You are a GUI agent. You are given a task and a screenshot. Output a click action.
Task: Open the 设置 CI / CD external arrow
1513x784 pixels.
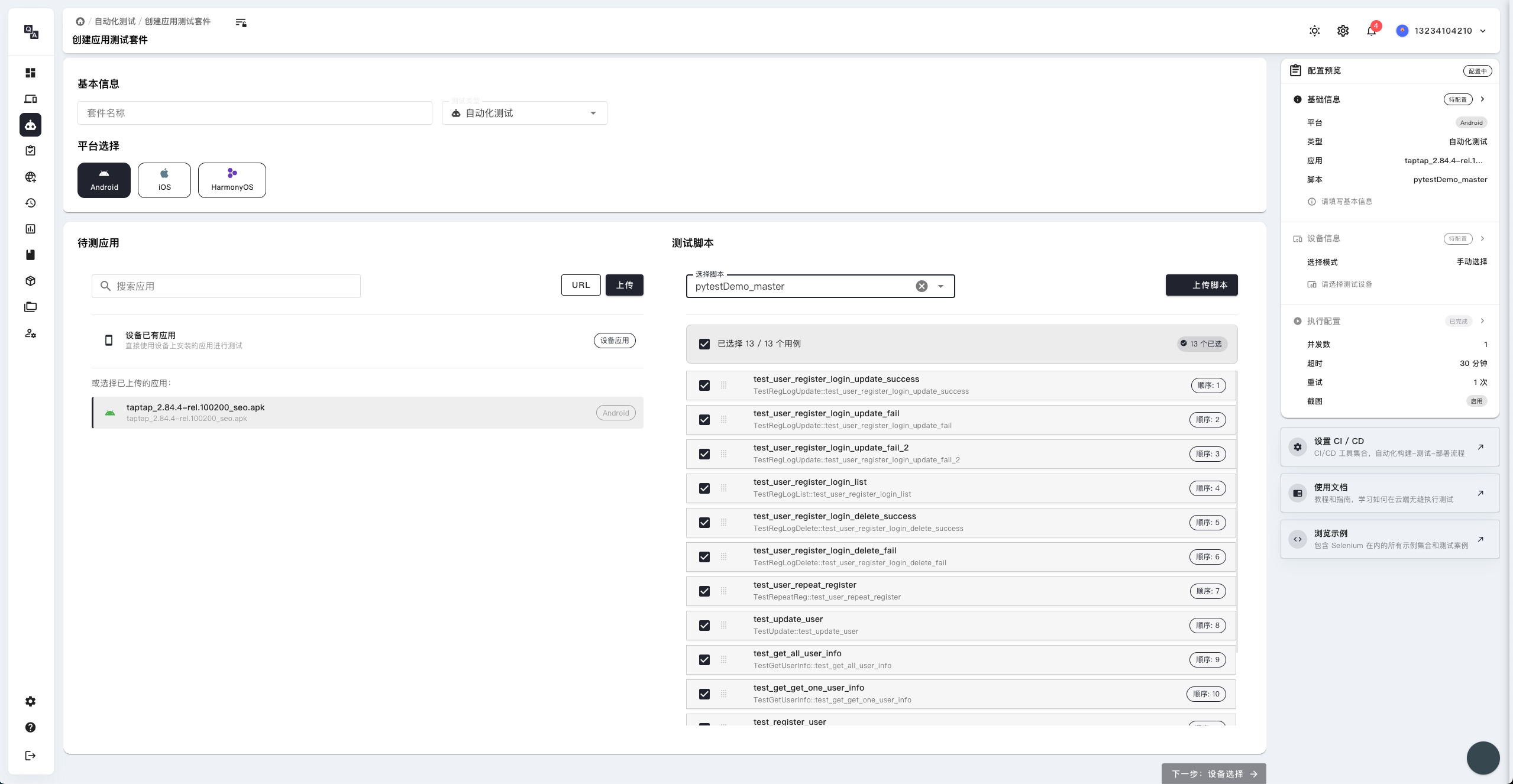[x=1480, y=447]
